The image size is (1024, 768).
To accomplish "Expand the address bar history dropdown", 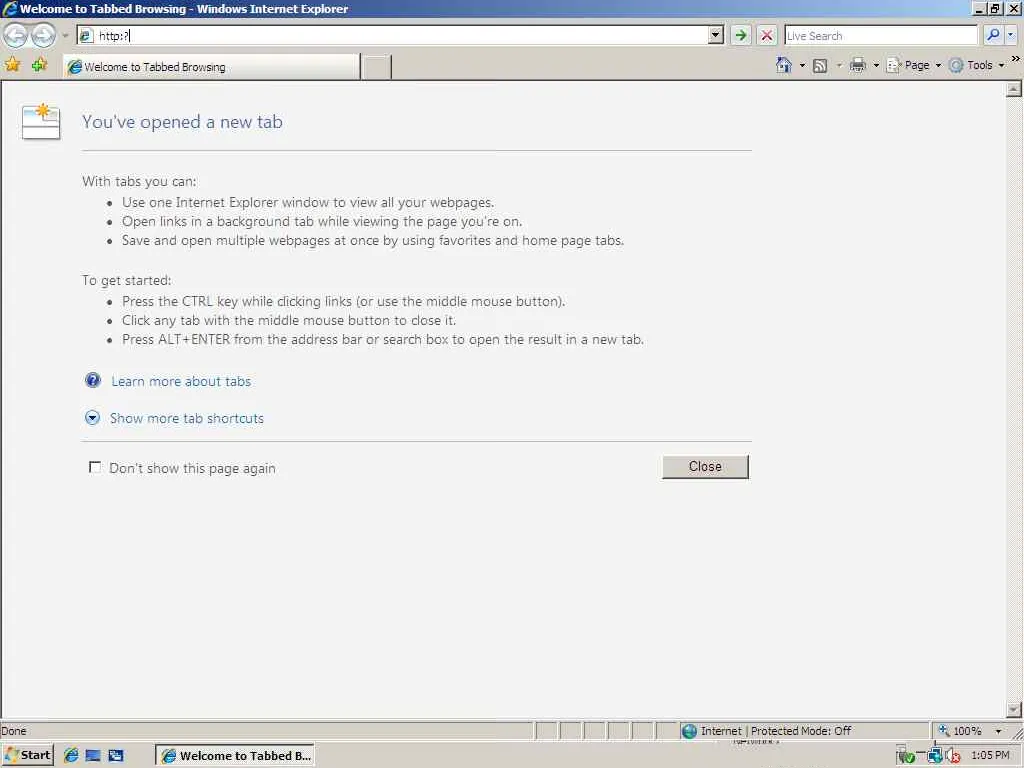I will coord(716,35).
